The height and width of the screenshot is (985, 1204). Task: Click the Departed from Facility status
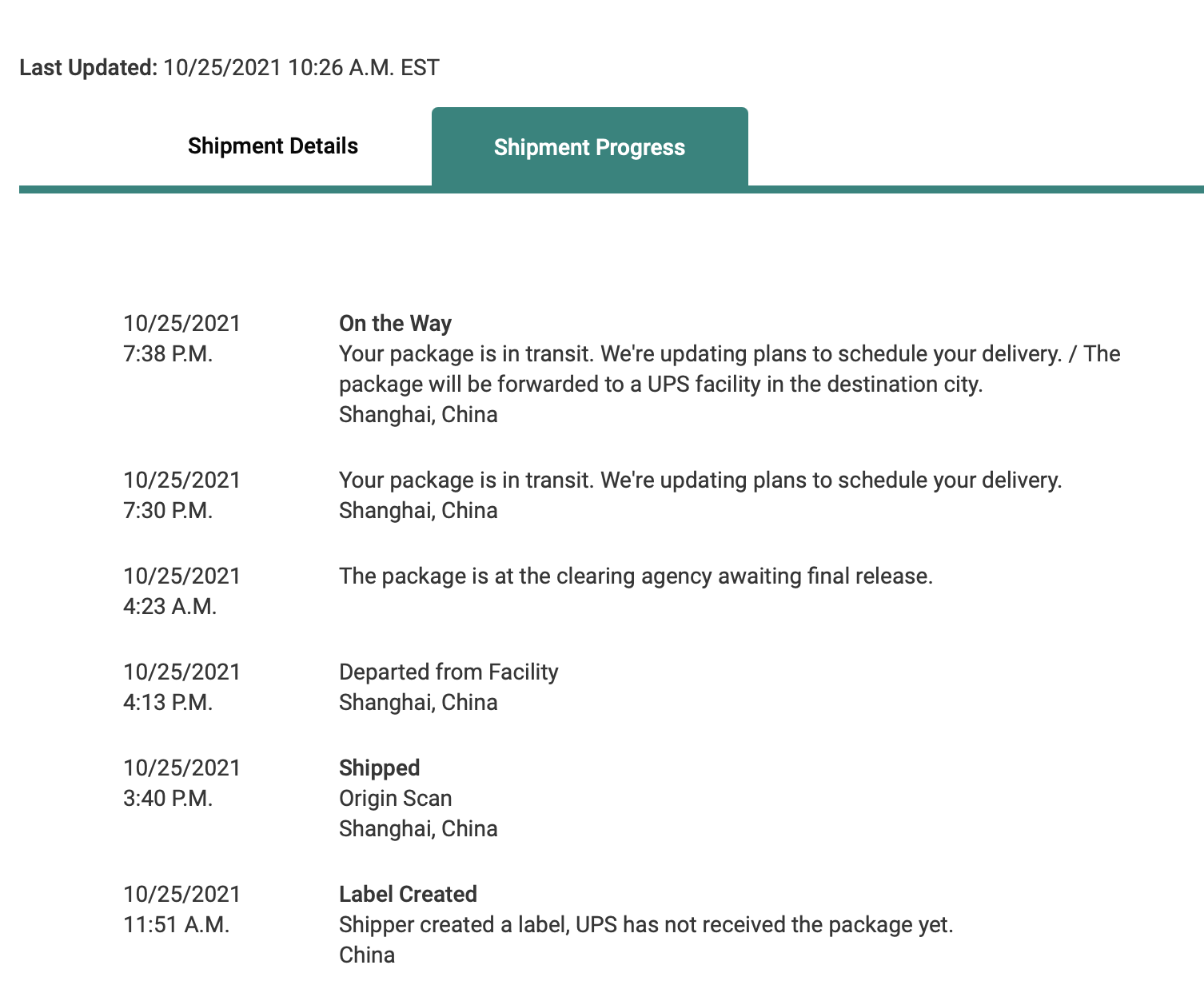449,672
